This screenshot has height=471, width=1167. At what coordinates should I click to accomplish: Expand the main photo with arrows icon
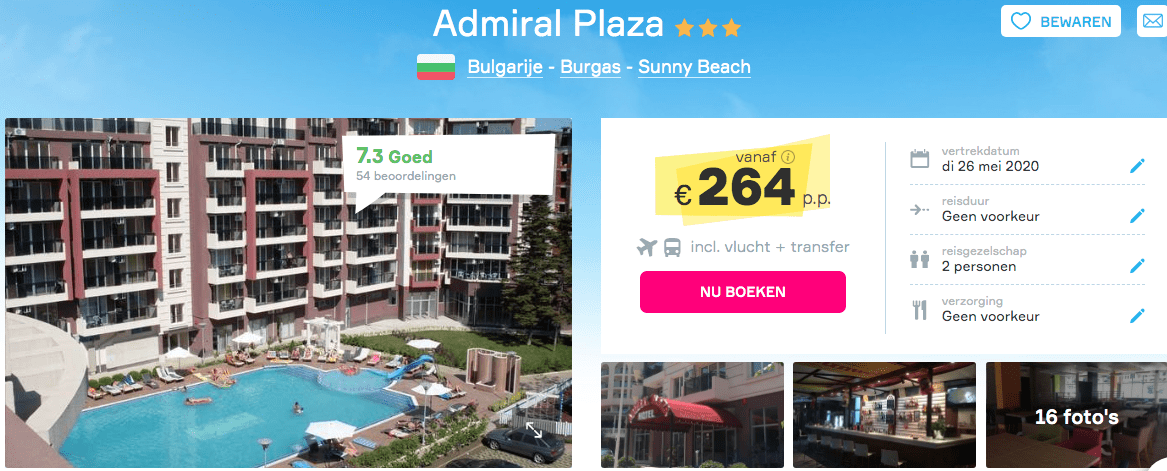point(534,430)
